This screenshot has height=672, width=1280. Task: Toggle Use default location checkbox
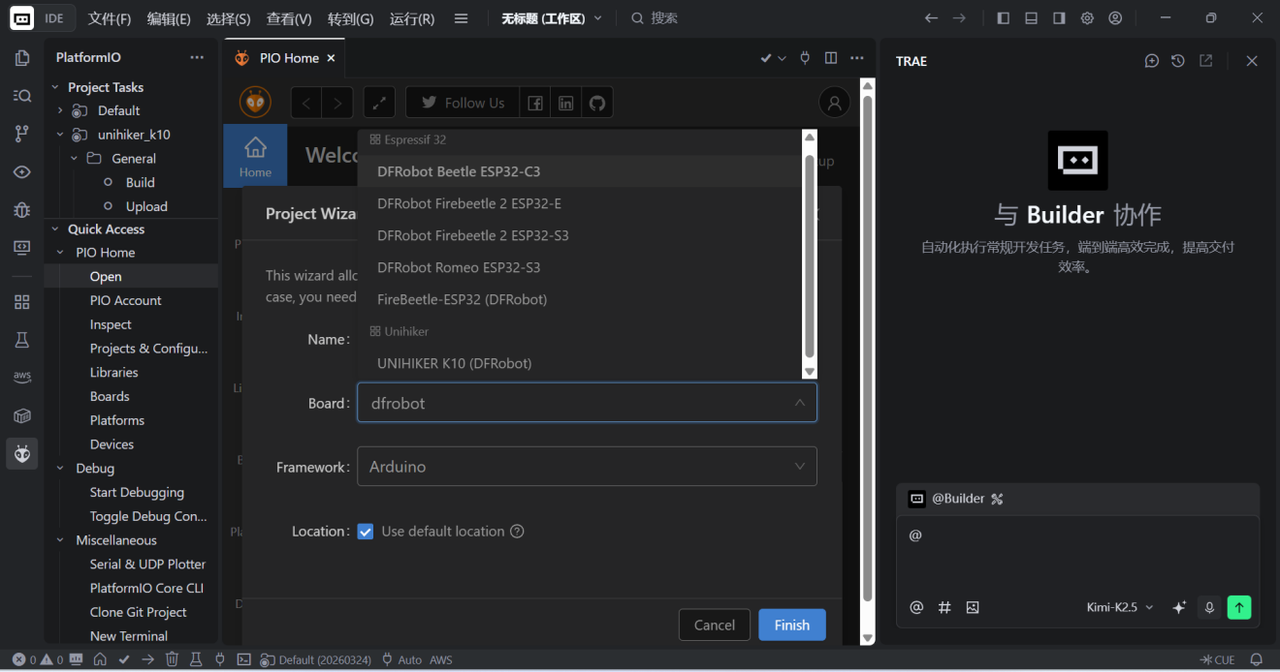366,532
